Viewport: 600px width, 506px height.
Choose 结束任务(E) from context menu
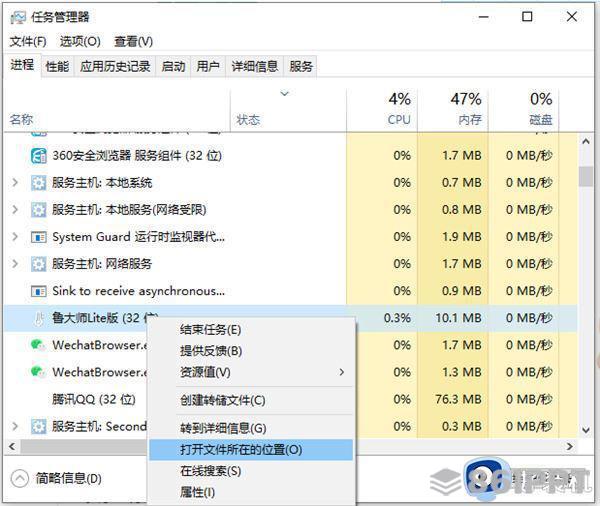pyautogui.click(x=251, y=330)
